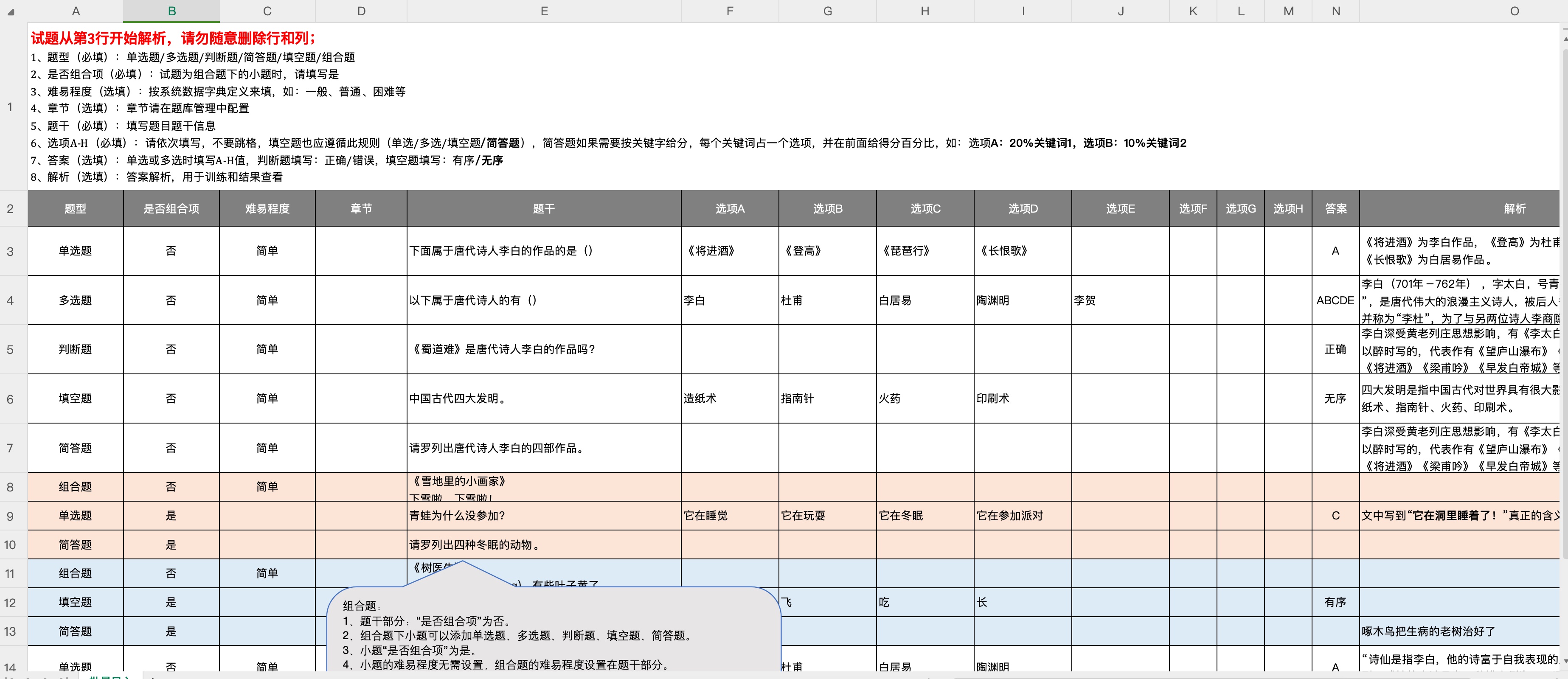Select the cell 《长恨歌》

1023,251
